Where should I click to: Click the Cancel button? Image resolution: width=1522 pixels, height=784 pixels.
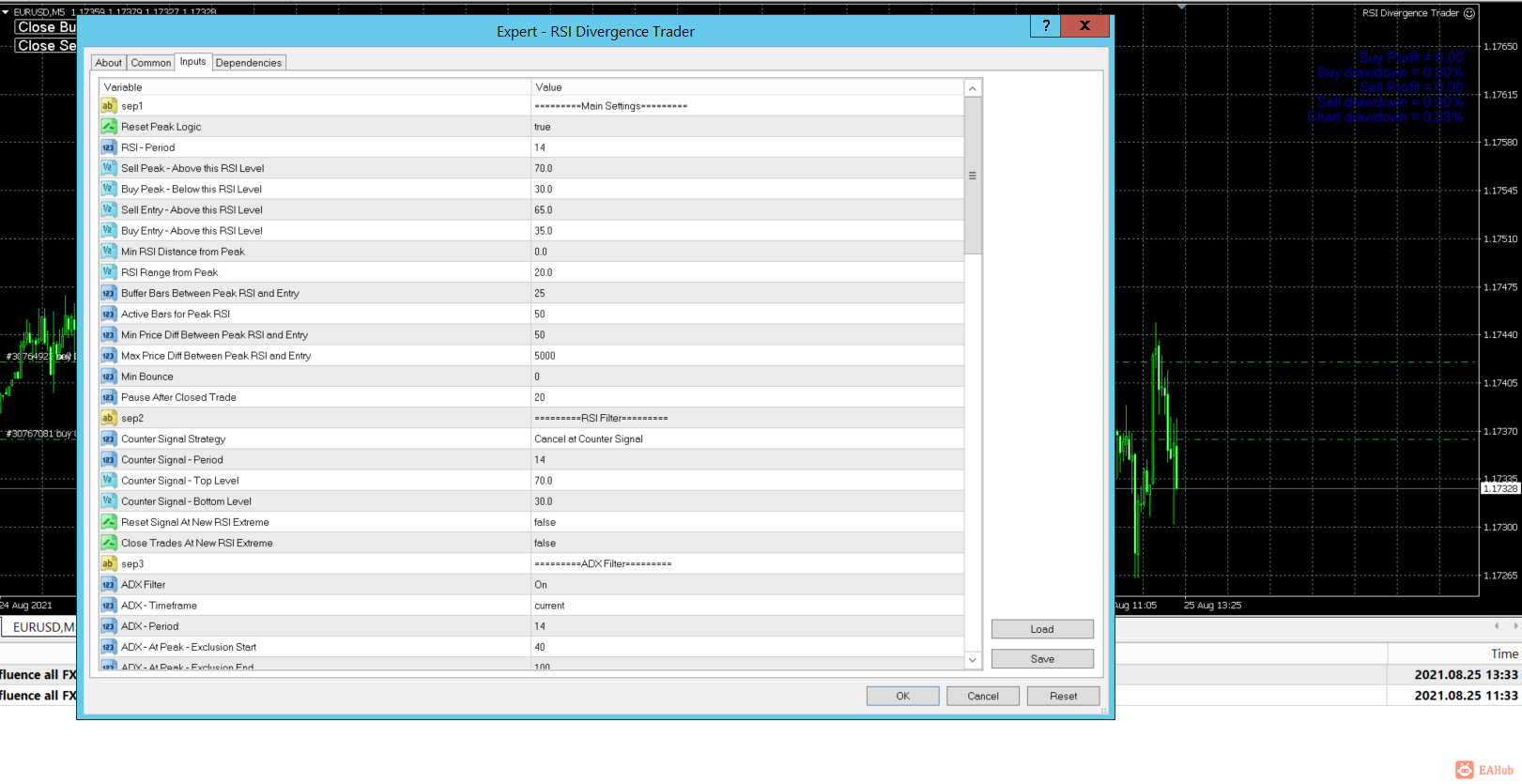click(983, 696)
